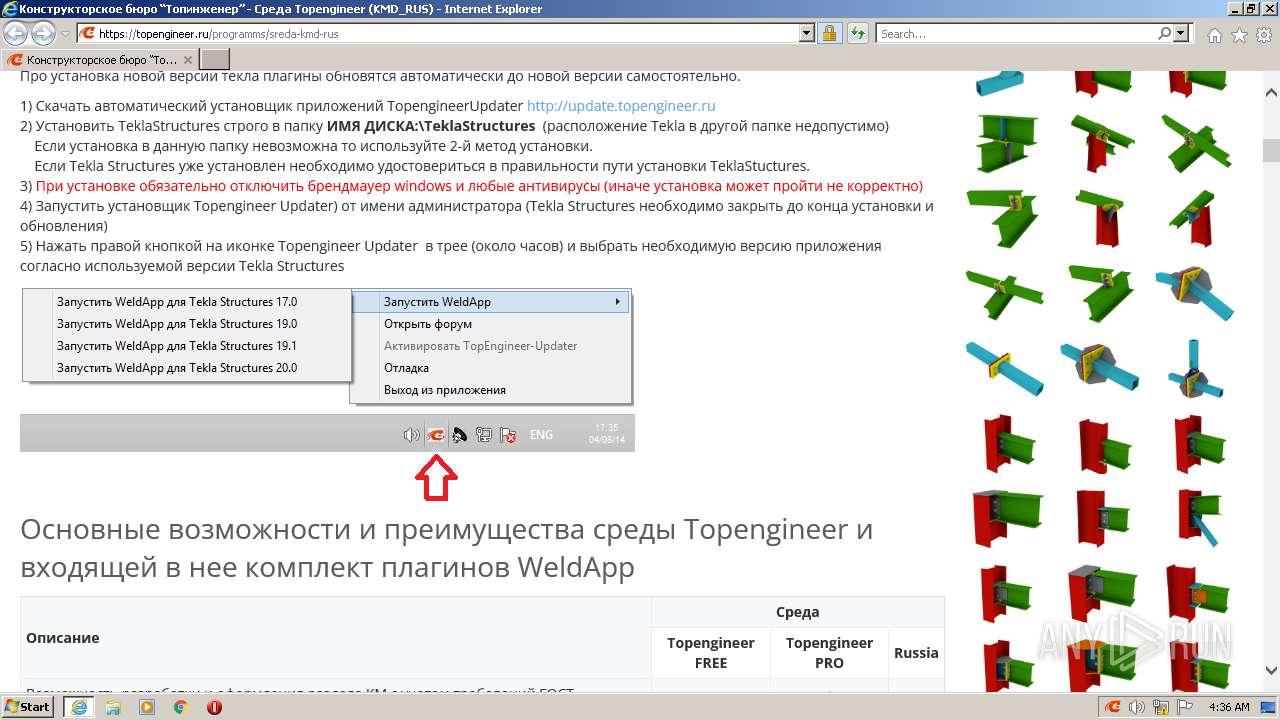Click the Topengineer favicon in the address bar

pyautogui.click(x=87, y=34)
